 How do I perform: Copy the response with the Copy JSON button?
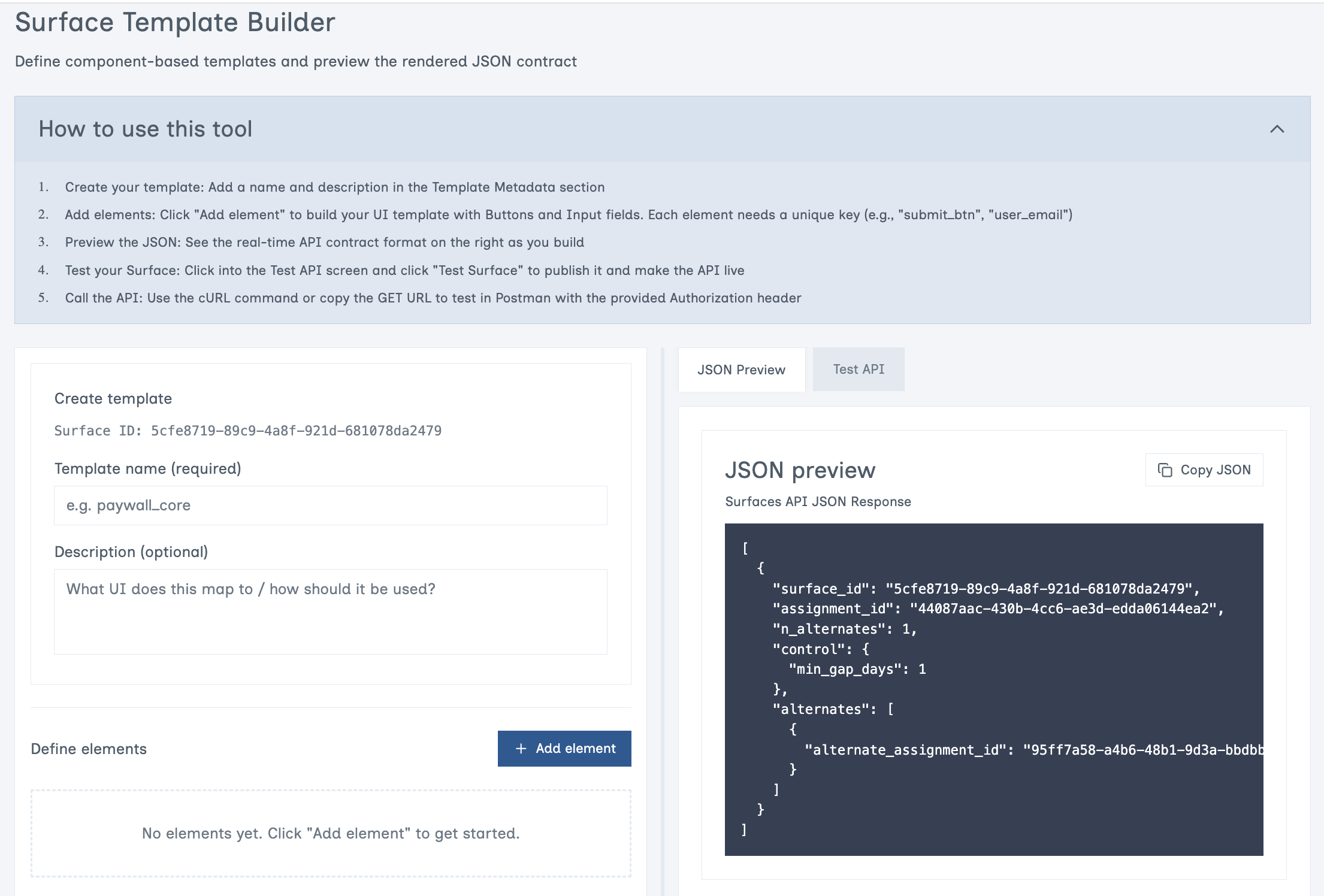pos(1204,470)
